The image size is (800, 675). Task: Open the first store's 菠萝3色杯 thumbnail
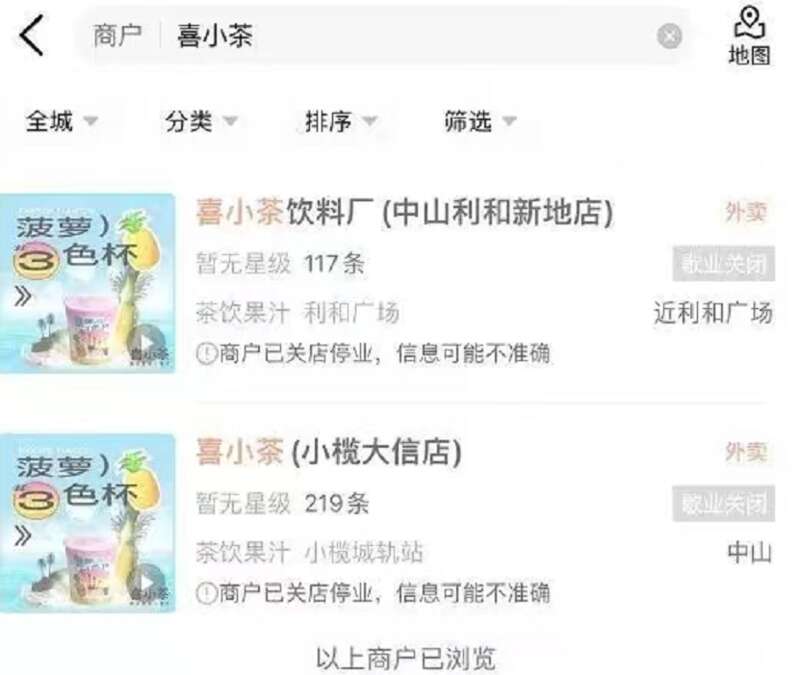pyautogui.click(x=87, y=283)
